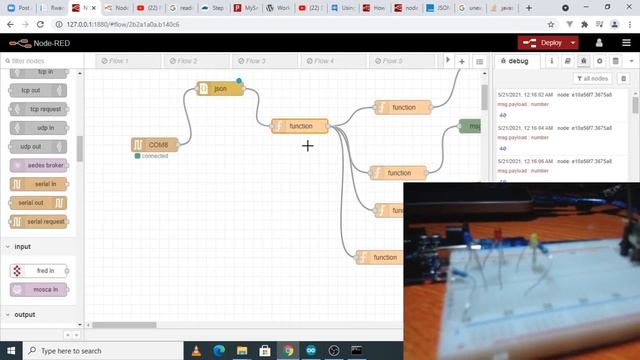Open VLC from the taskbar
This screenshot has width=640, height=360.
[x=196, y=351]
